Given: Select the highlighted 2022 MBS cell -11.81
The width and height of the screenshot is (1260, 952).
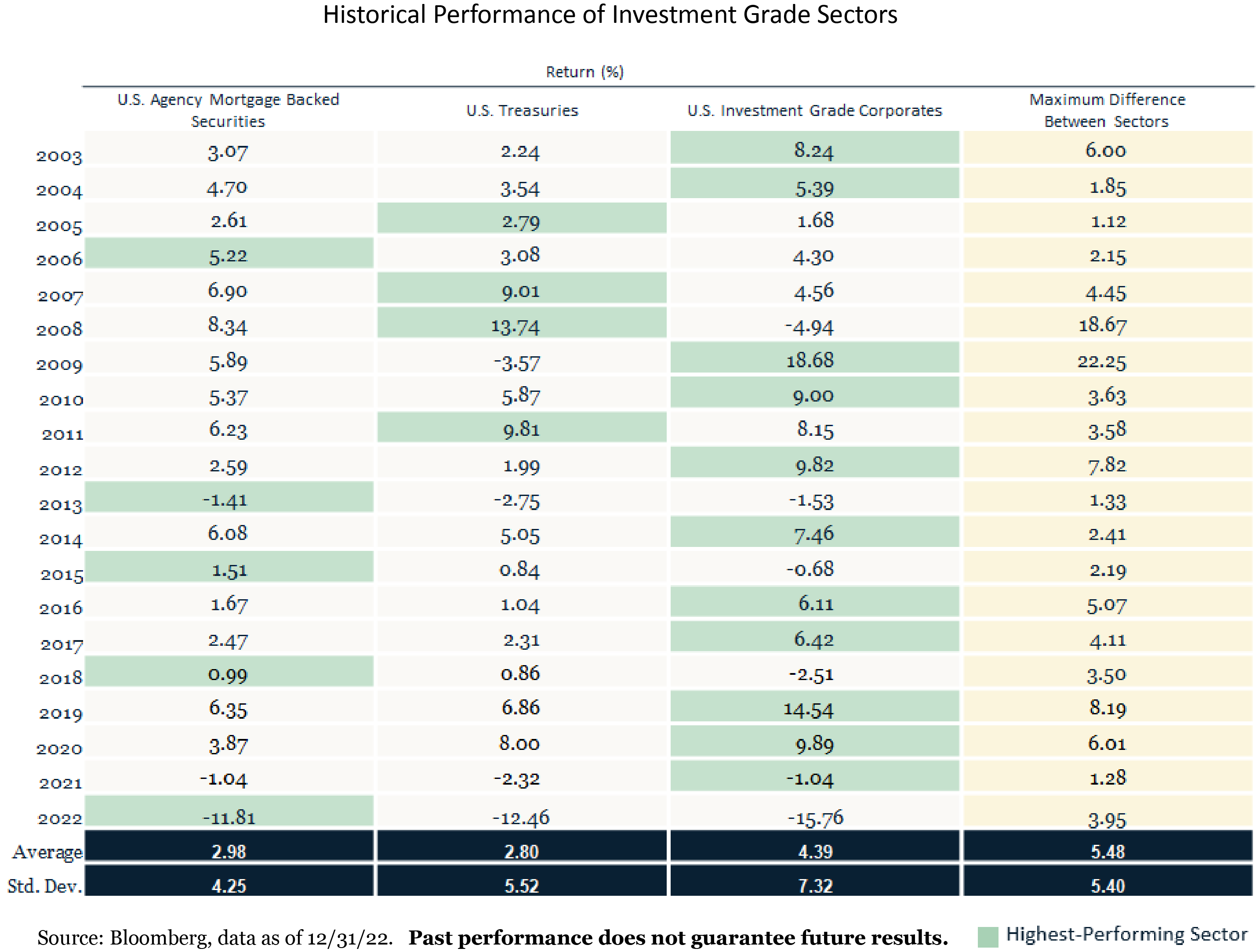Looking at the screenshot, I should pyautogui.click(x=229, y=817).
